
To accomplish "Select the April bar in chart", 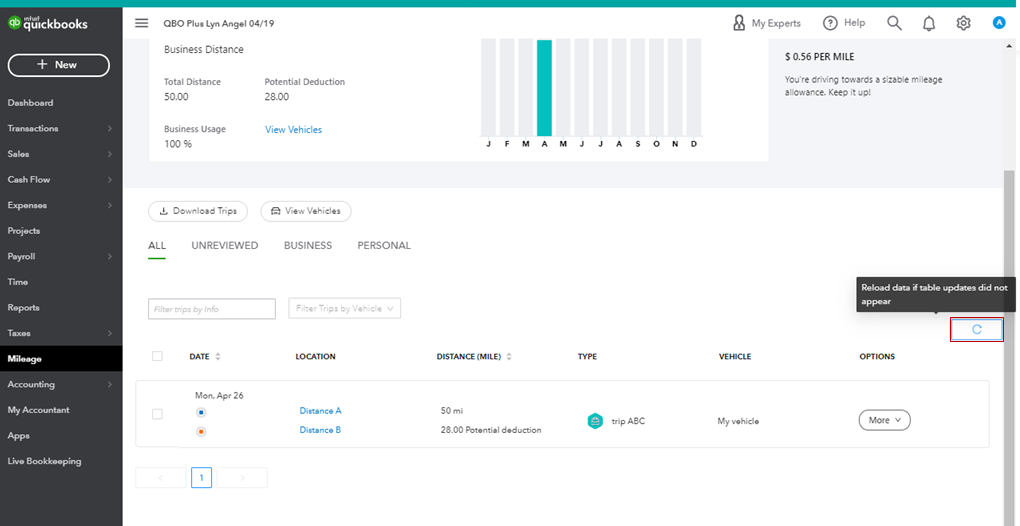I will click(x=544, y=87).
